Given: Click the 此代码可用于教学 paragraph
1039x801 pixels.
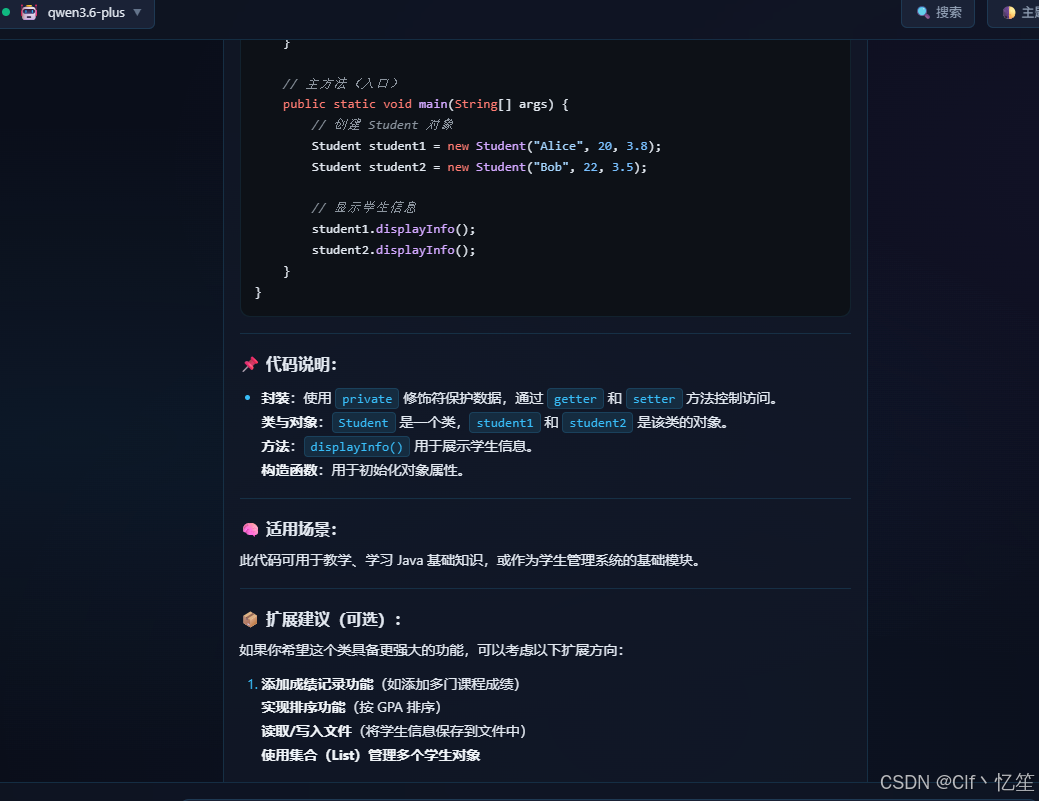Looking at the screenshot, I should click(470, 561).
